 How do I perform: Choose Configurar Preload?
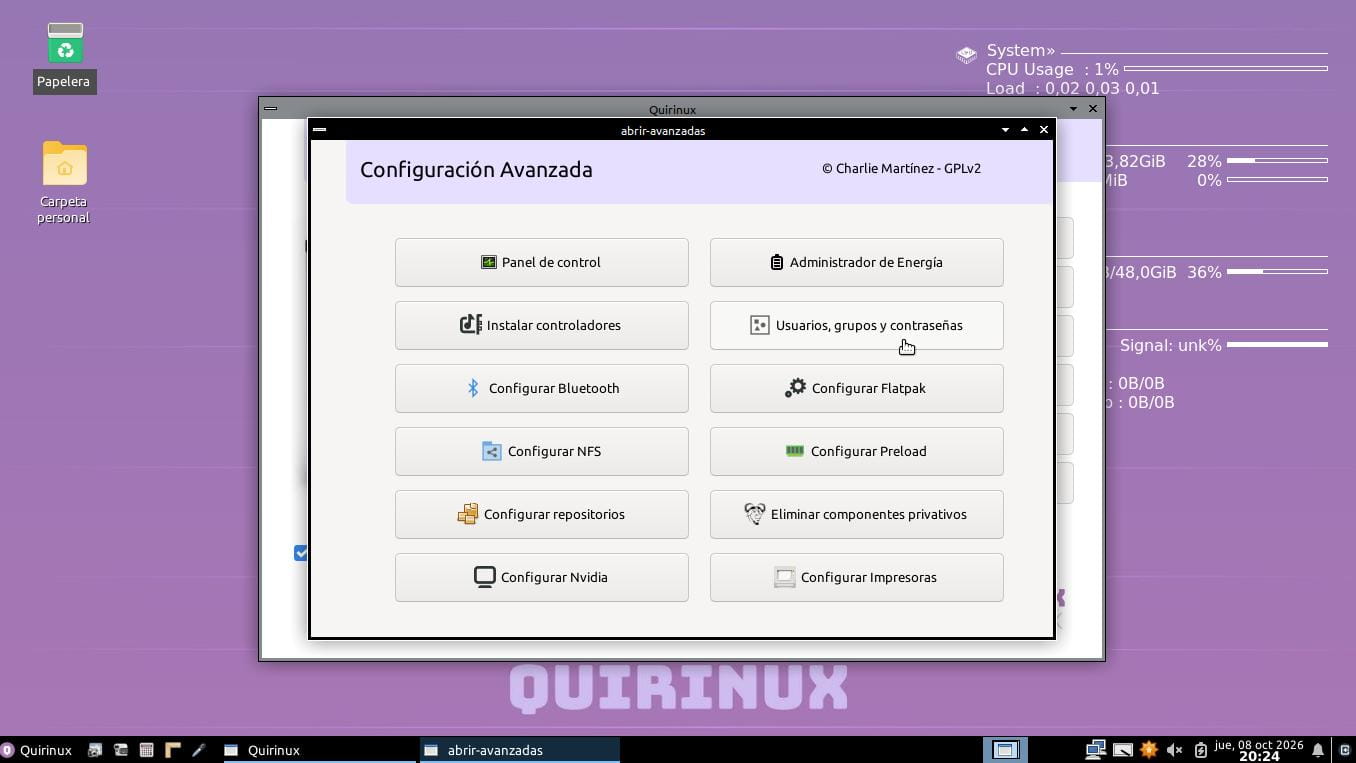(x=856, y=451)
